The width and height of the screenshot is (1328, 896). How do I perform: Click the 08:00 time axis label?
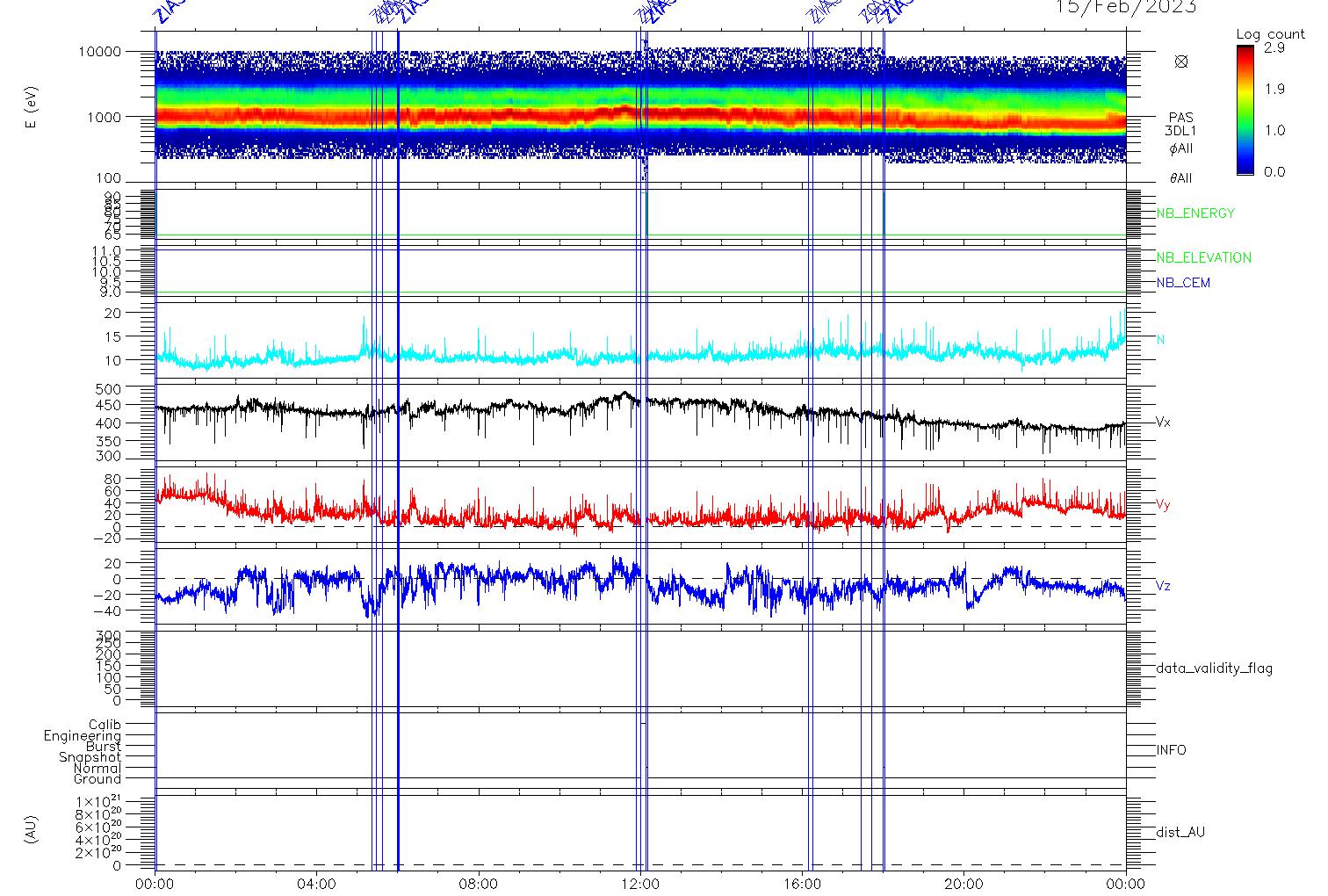[x=479, y=884]
